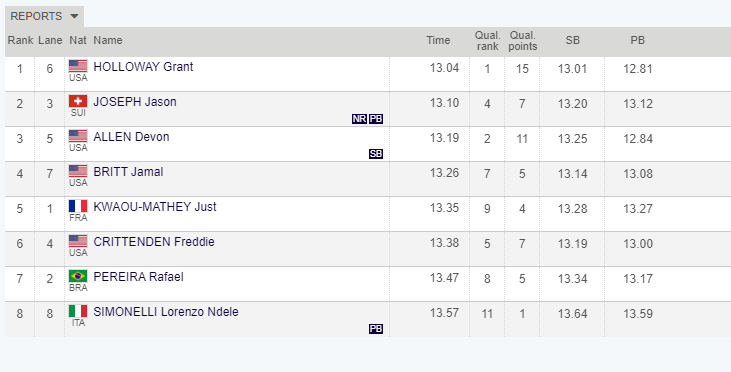Click the Swiss flag beside JOSEPH Jason

coord(78,101)
